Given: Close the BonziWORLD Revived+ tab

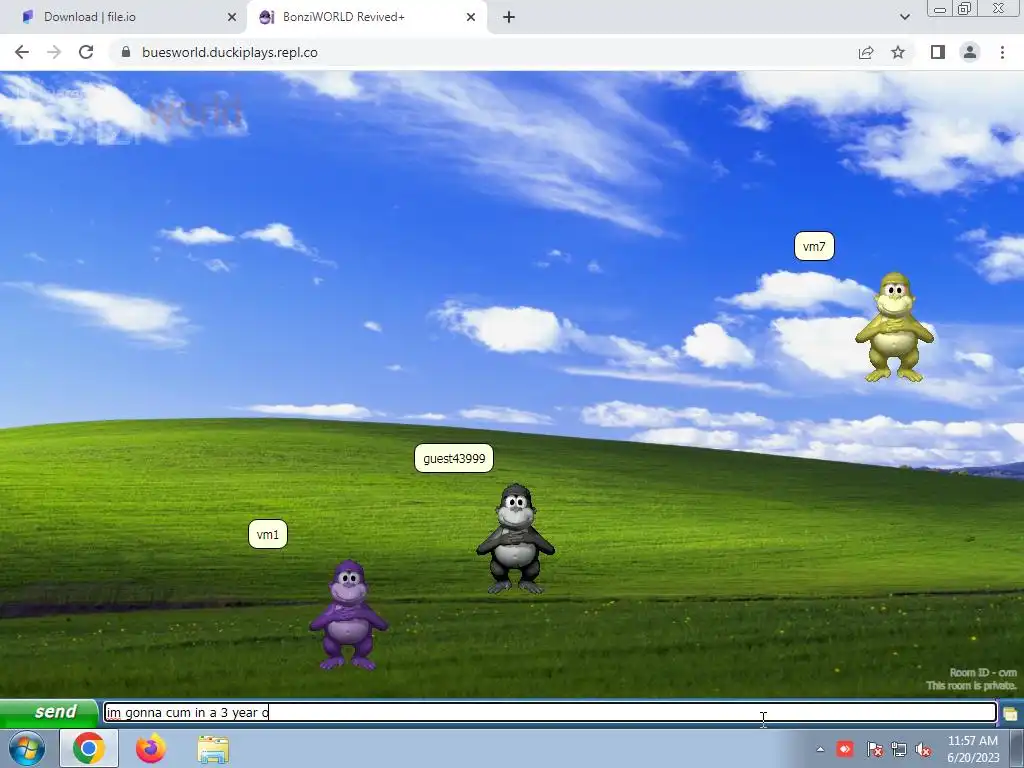Looking at the screenshot, I should (x=471, y=17).
